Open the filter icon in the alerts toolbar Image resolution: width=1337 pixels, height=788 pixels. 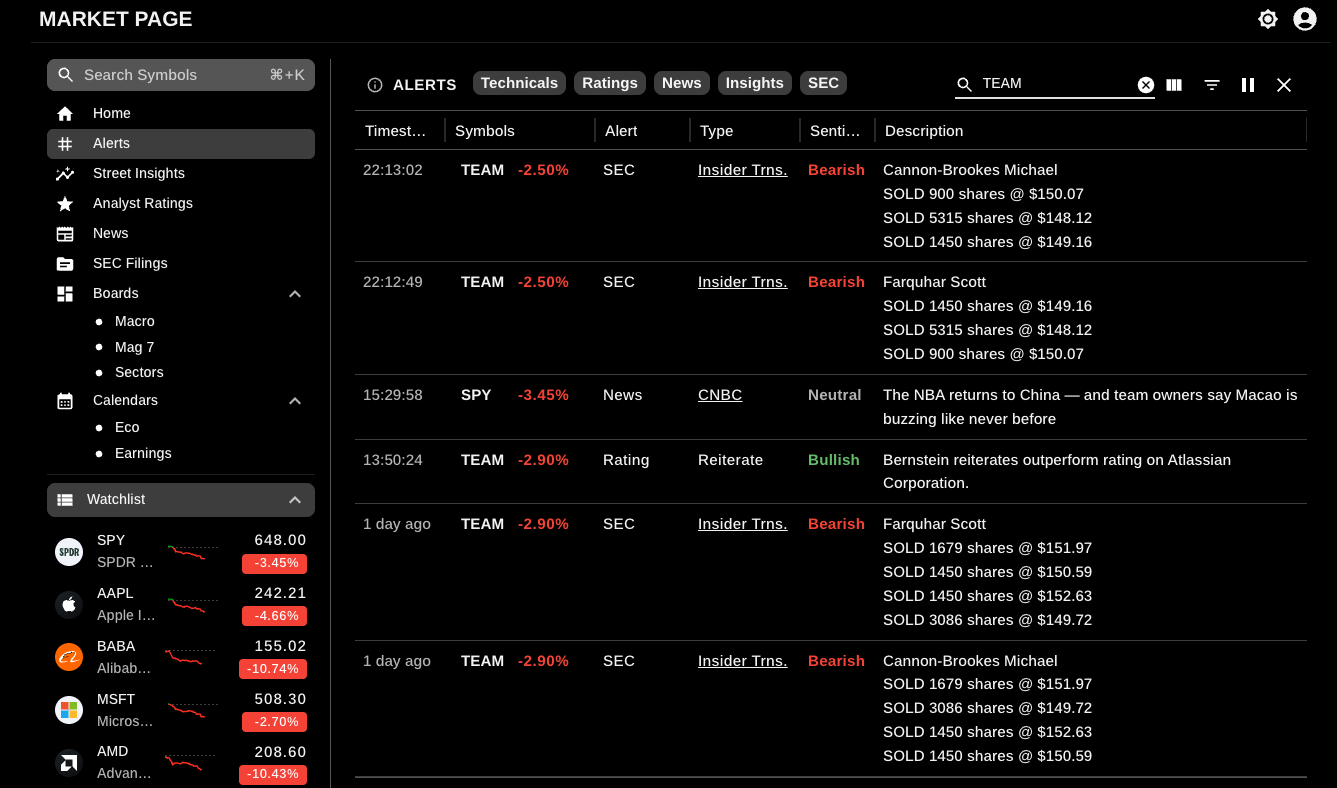coord(1211,85)
